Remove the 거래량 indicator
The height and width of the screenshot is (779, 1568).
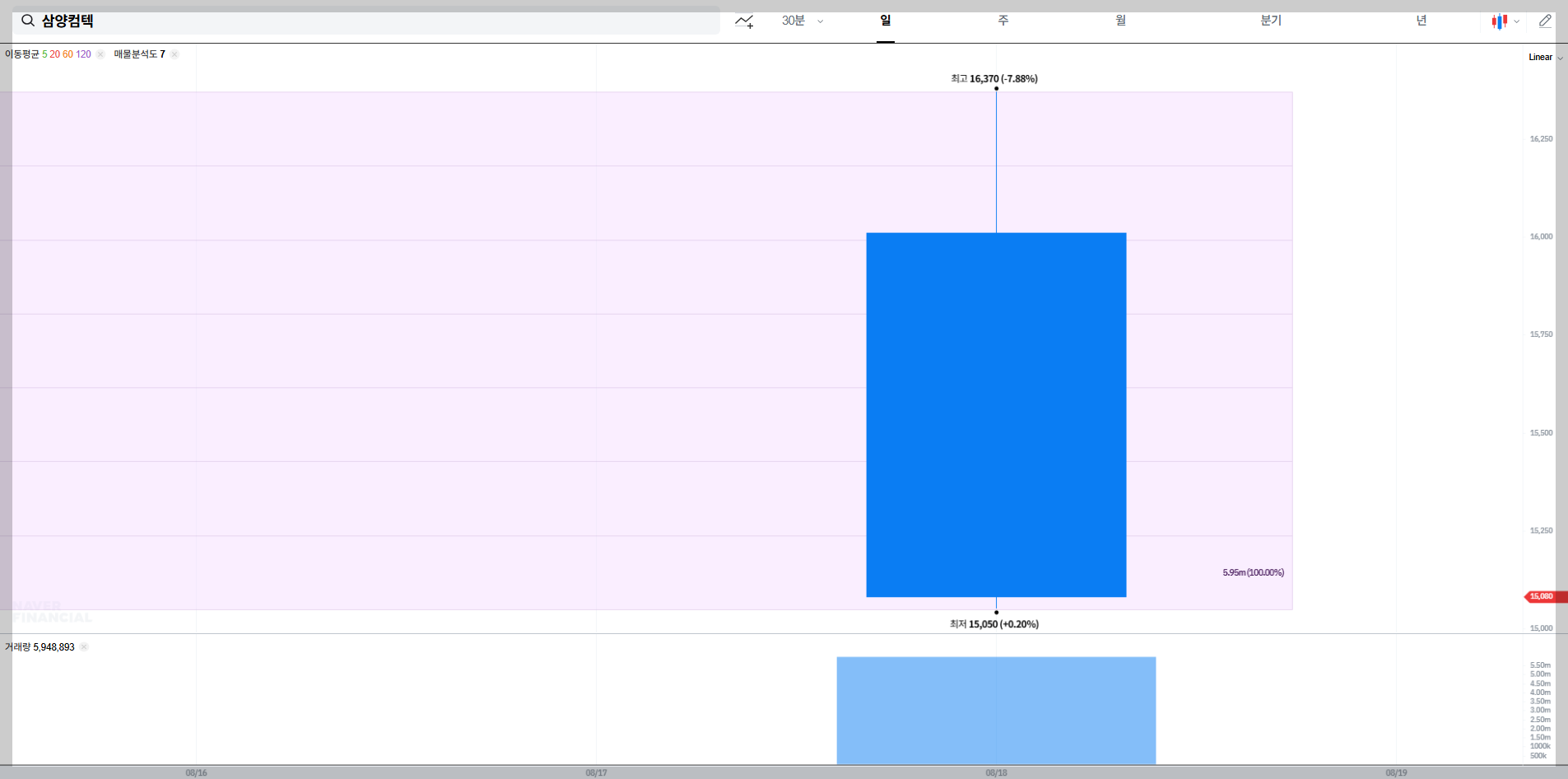(x=84, y=647)
